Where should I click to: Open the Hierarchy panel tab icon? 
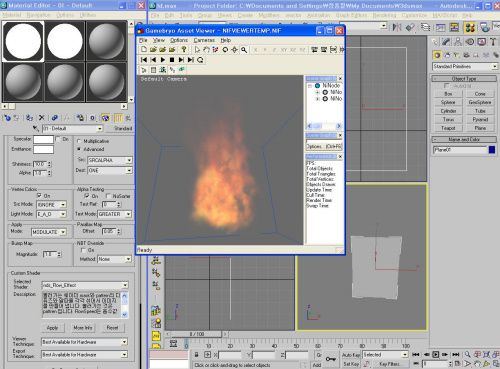(x=458, y=42)
